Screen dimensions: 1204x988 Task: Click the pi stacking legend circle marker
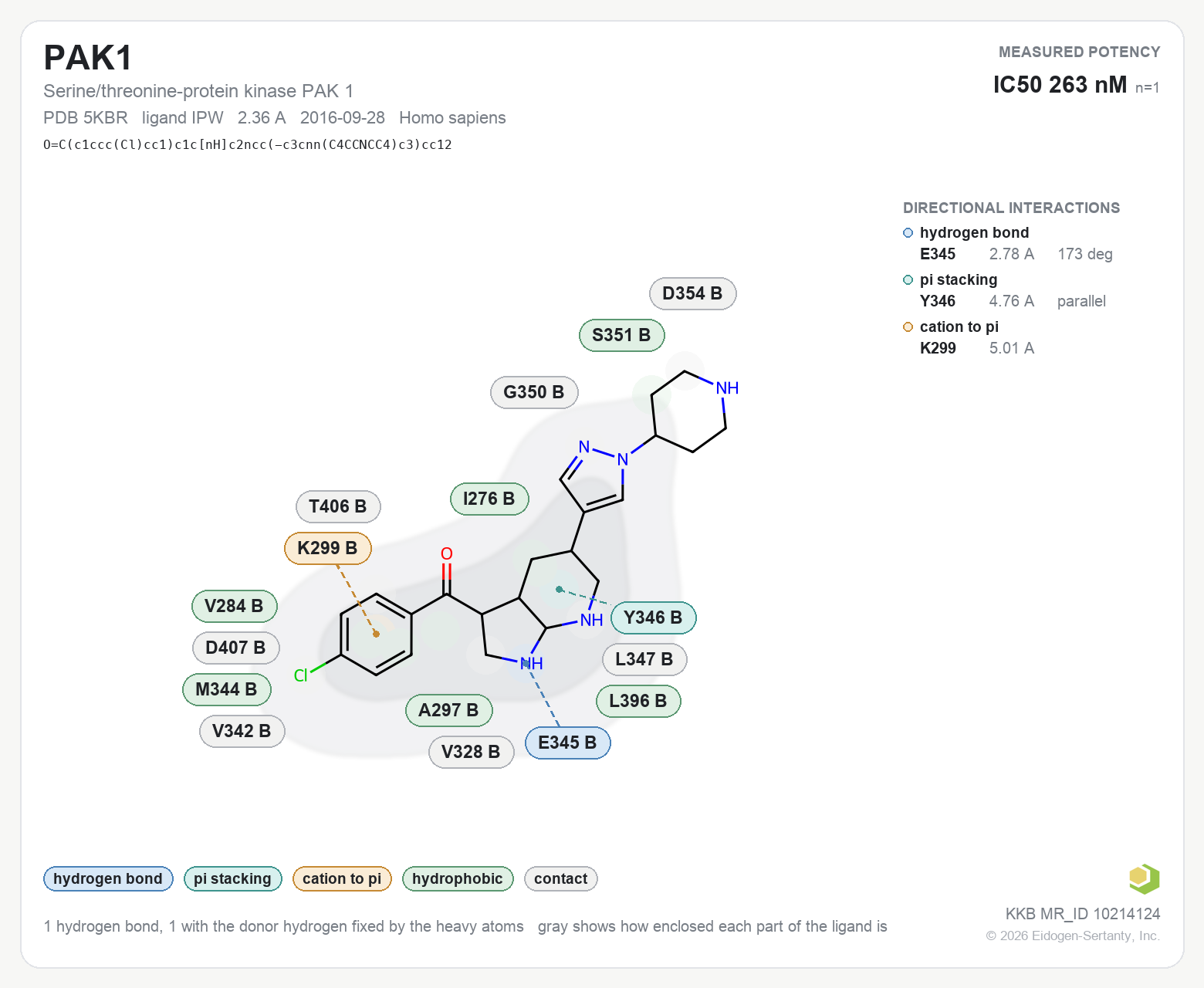(x=908, y=280)
